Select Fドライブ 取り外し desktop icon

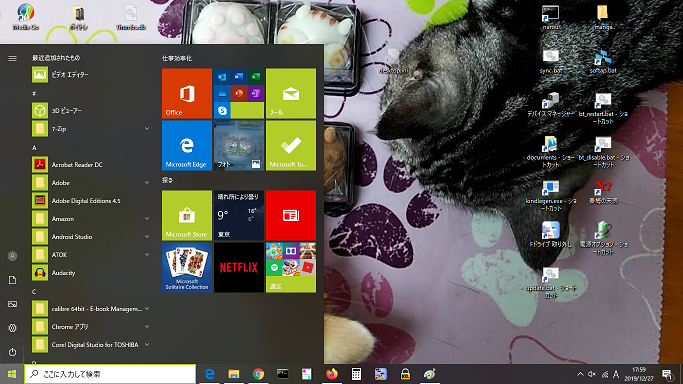point(551,235)
